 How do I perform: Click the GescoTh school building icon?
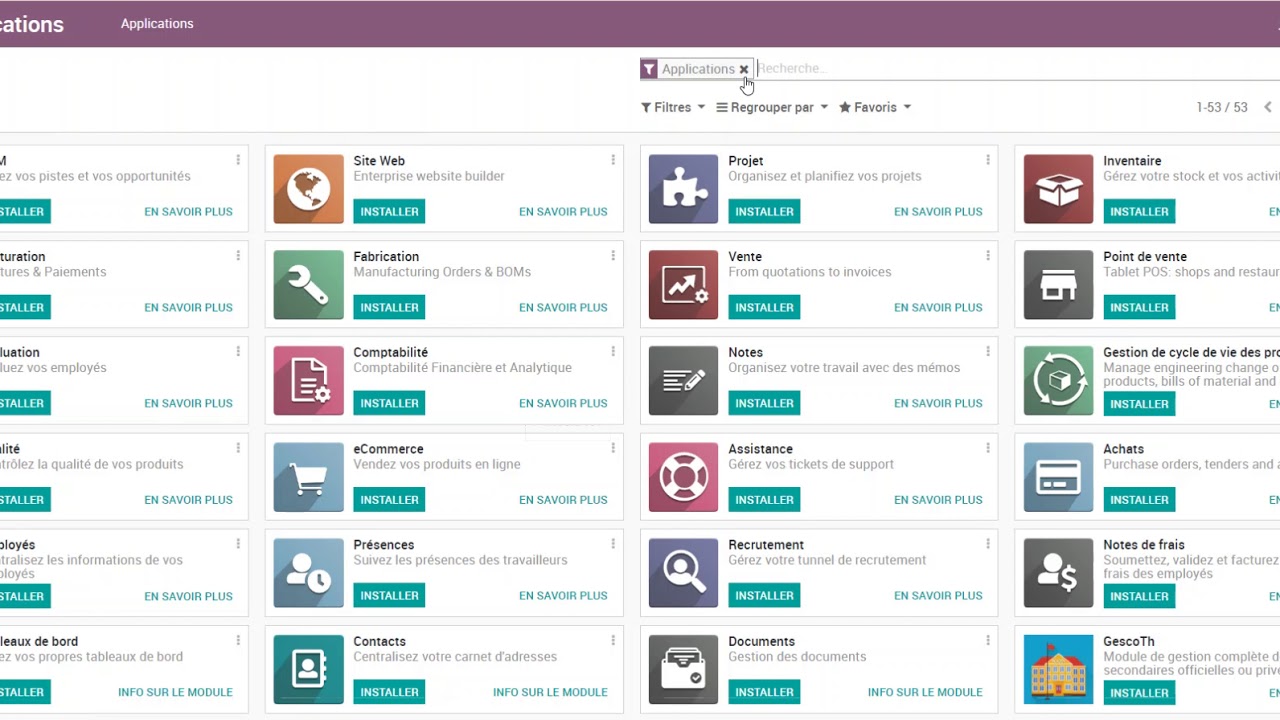pyautogui.click(x=1058, y=670)
